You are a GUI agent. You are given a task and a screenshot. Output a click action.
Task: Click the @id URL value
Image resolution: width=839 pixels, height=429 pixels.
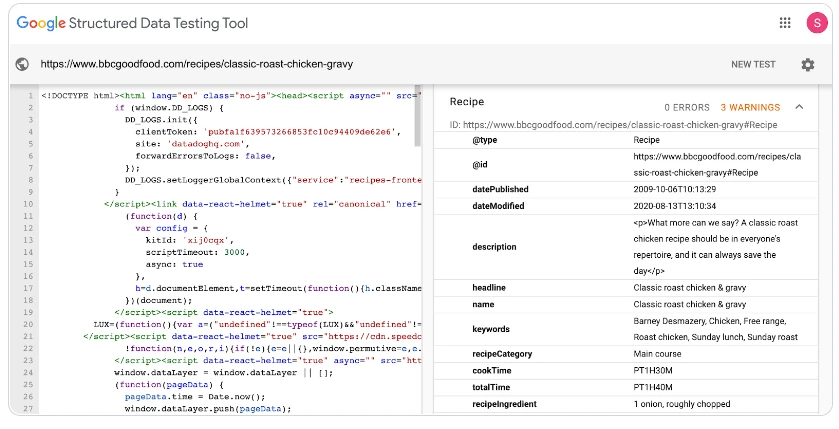717,165
